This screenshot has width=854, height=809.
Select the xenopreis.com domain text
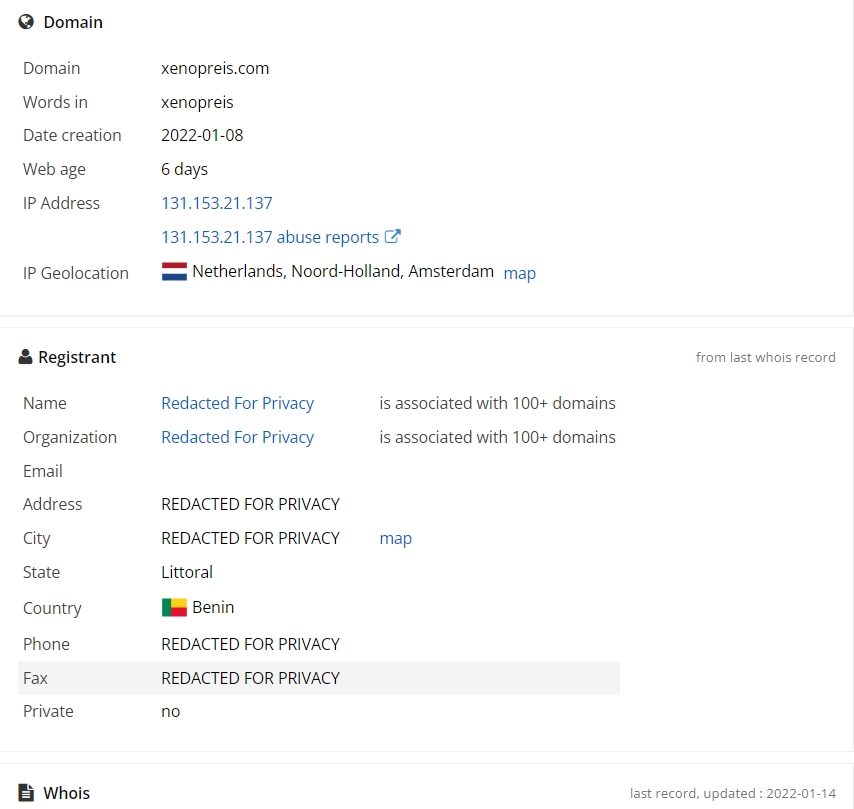tap(215, 68)
